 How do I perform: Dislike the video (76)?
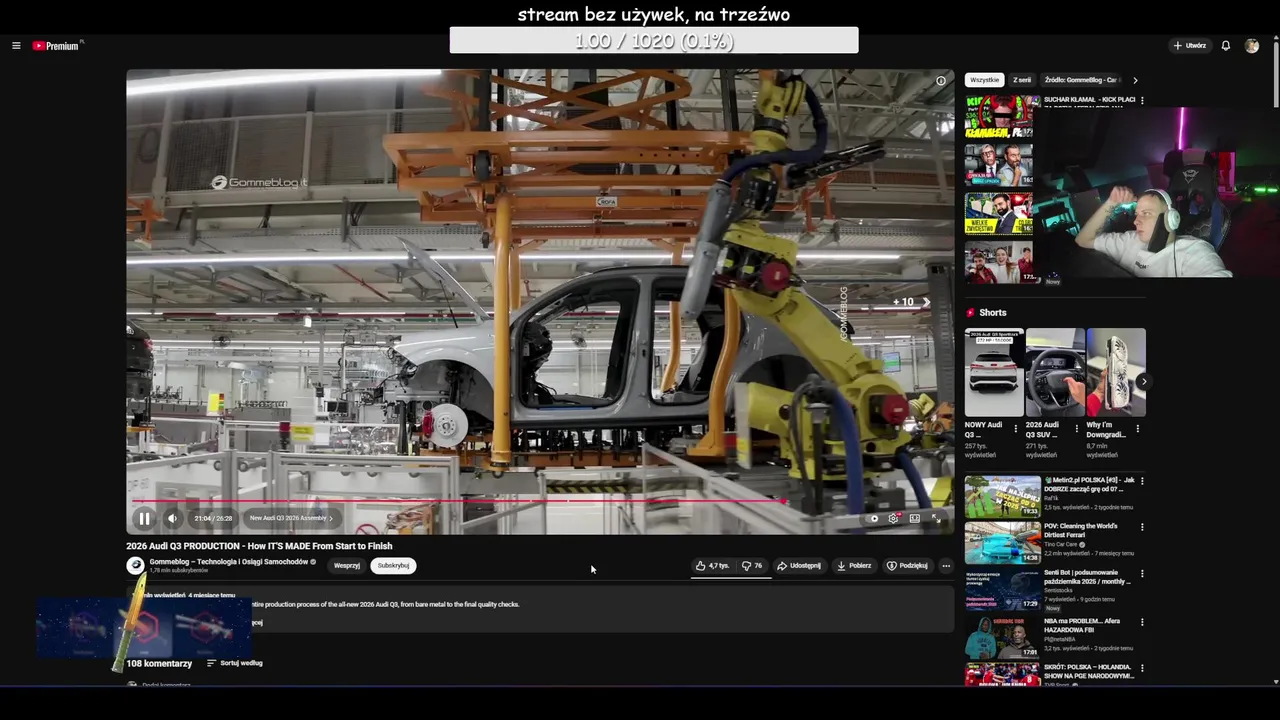pyautogui.click(x=752, y=566)
